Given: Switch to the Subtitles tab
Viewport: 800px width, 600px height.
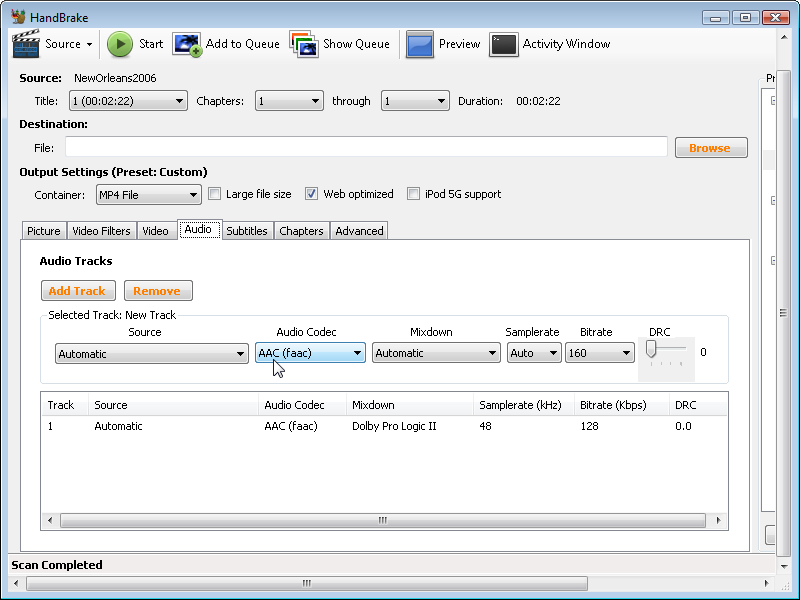Looking at the screenshot, I should click(x=247, y=230).
